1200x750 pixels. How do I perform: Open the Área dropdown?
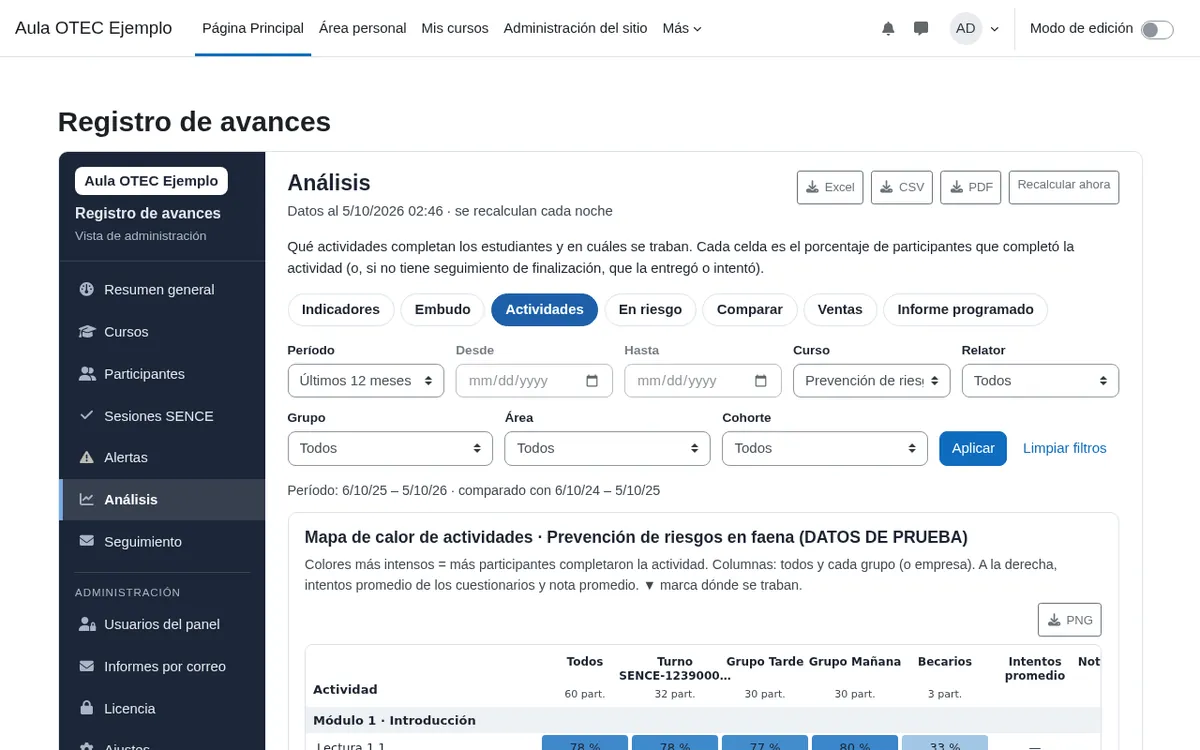607,449
